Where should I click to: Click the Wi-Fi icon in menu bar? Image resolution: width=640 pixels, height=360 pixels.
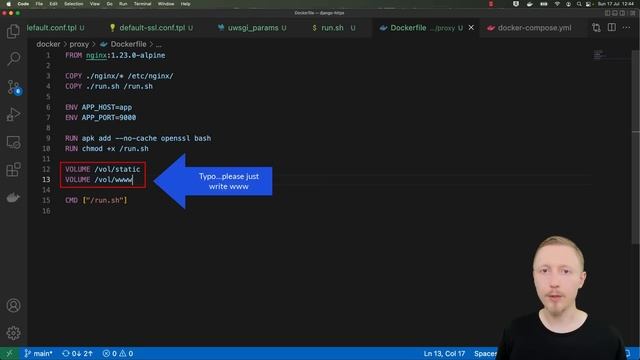point(557,4)
